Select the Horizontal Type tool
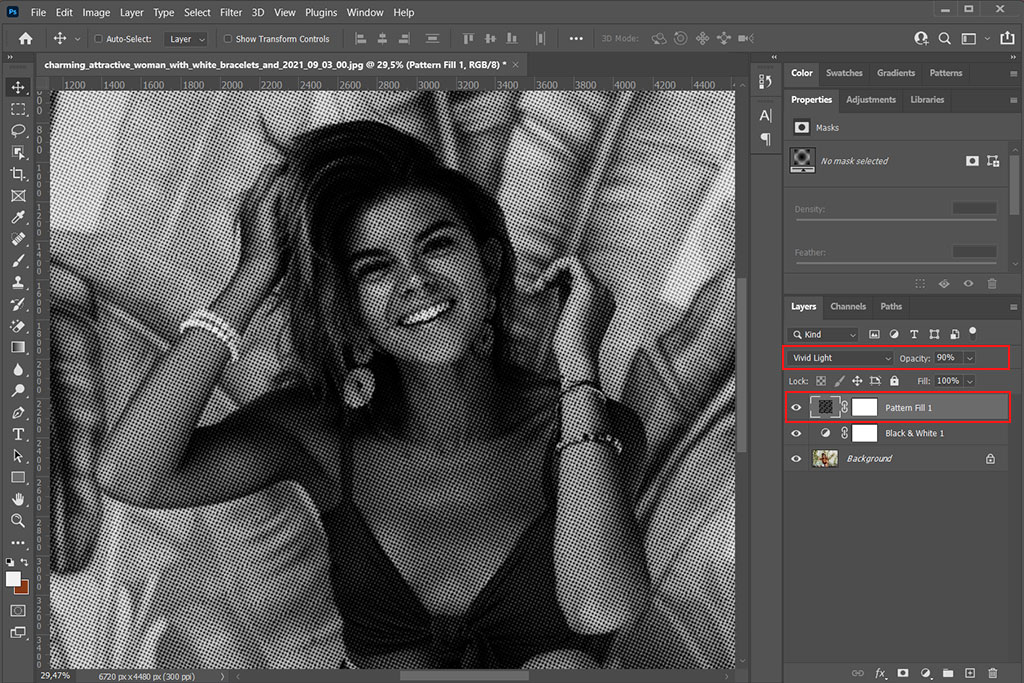This screenshot has width=1024, height=683. (x=18, y=434)
